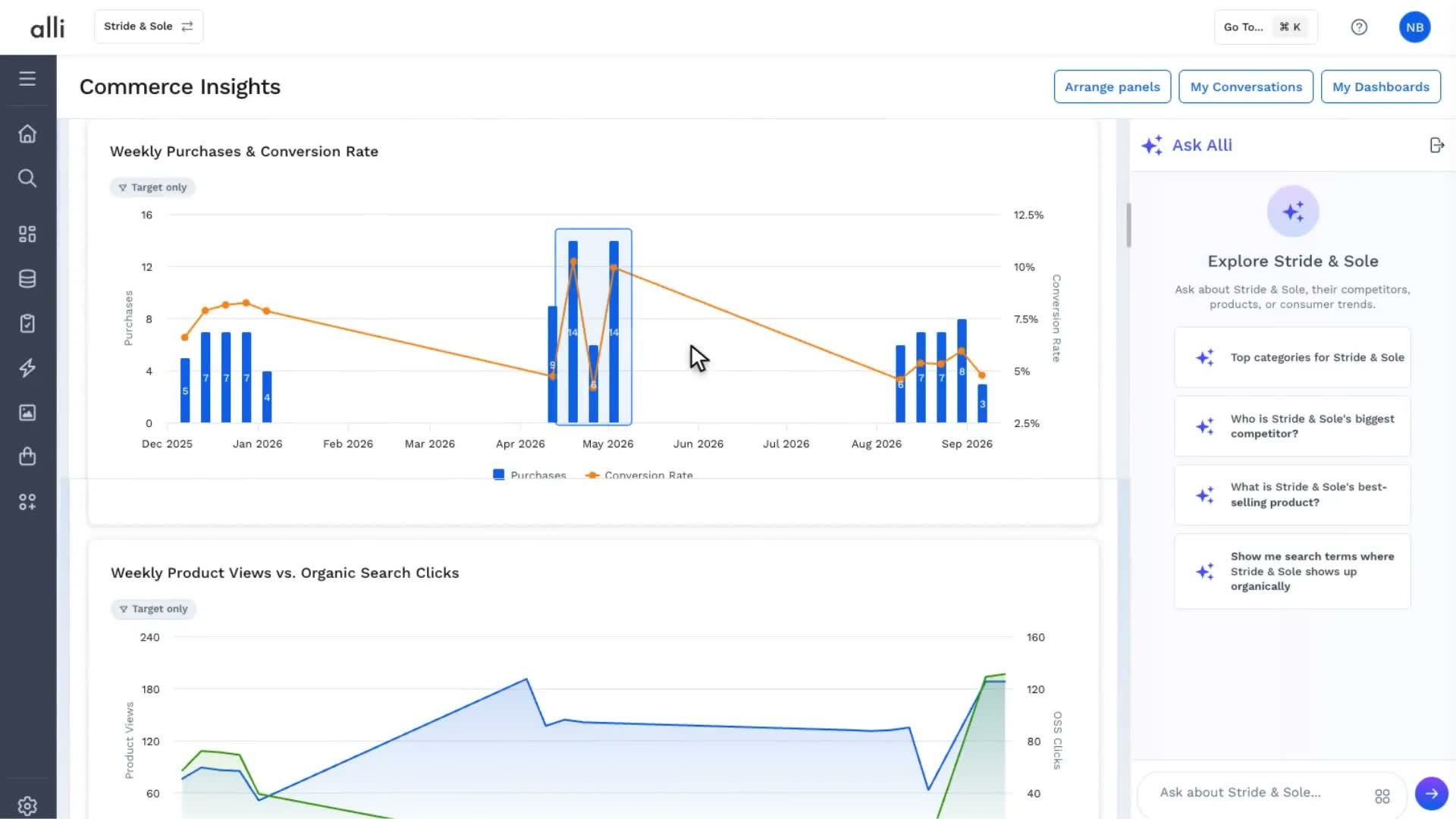Open the lightning bolt icon in sidebar

click(27, 368)
